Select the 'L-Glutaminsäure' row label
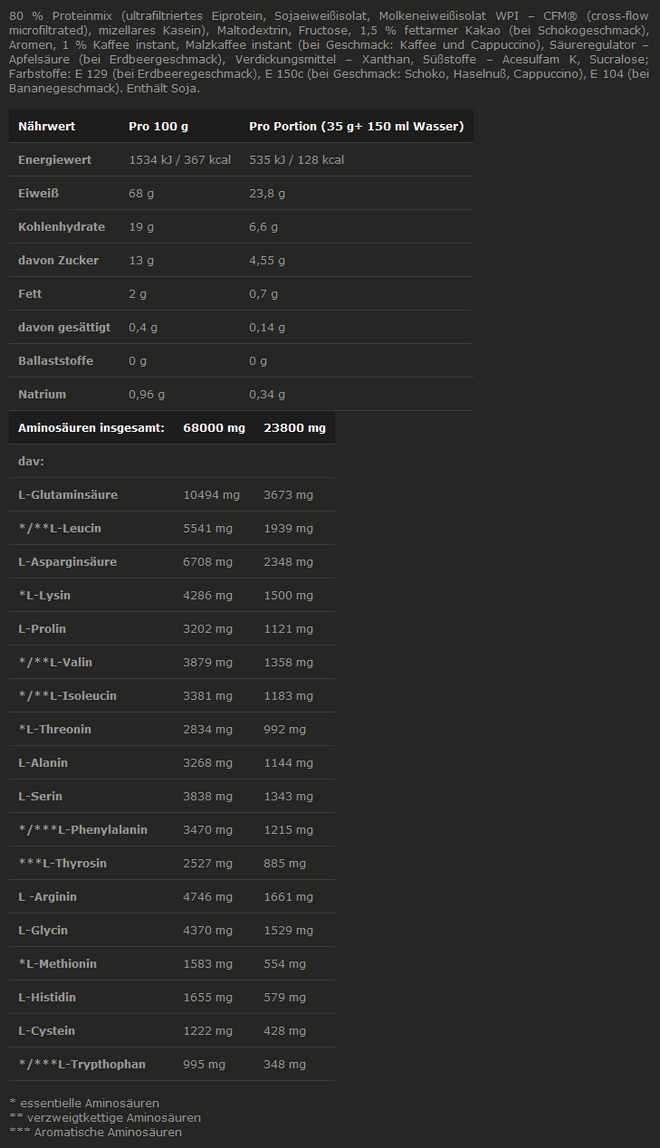660x1148 pixels. (68, 495)
